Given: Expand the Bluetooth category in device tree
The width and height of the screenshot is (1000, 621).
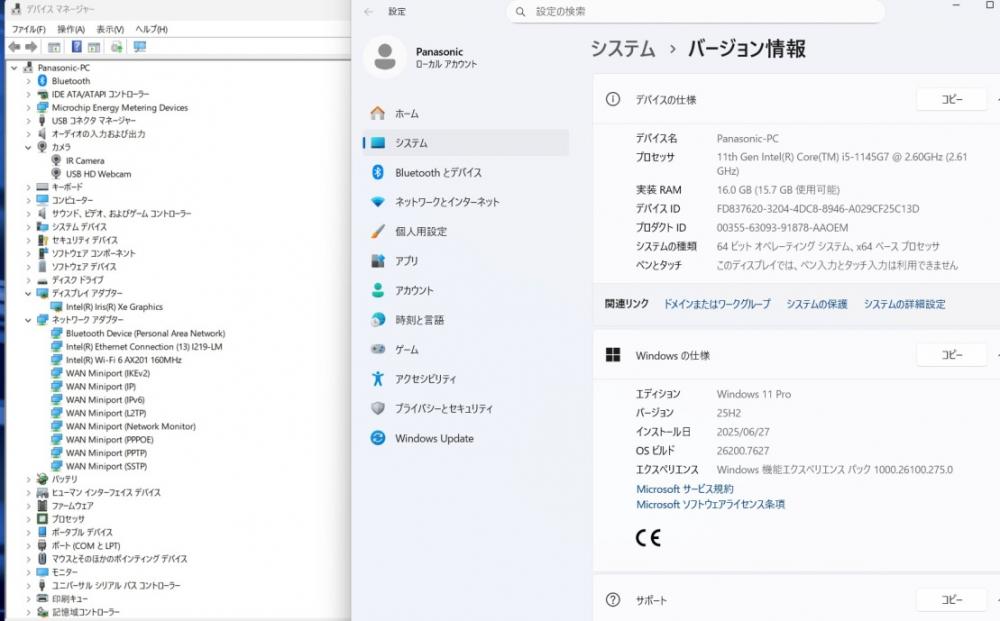Looking at the screenshot, I should pos(28,81).
